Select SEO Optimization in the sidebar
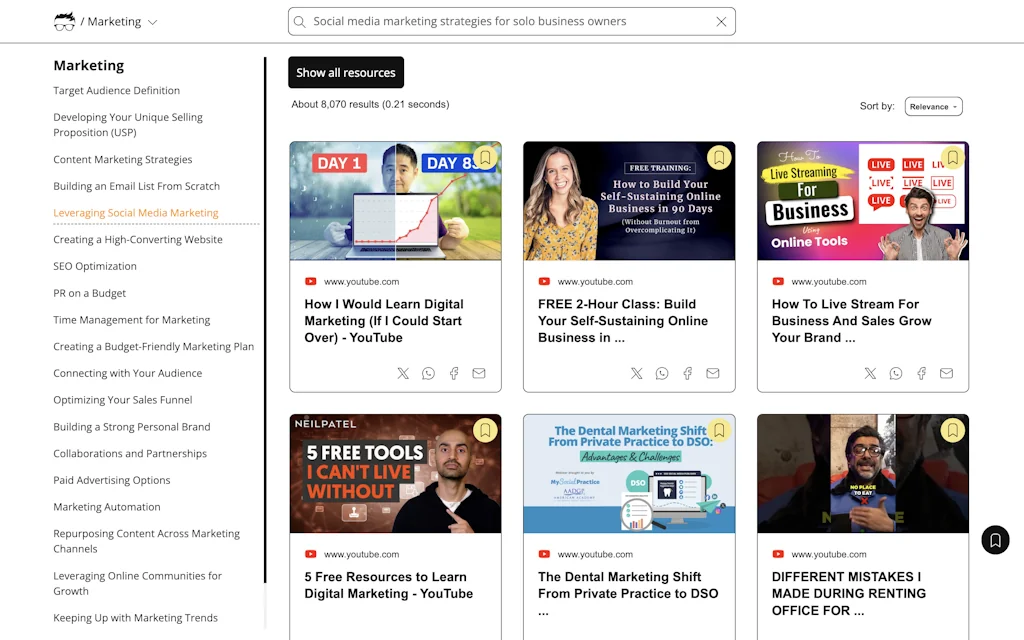Viewport: 1024px width, 640px height. pos(95,266)
